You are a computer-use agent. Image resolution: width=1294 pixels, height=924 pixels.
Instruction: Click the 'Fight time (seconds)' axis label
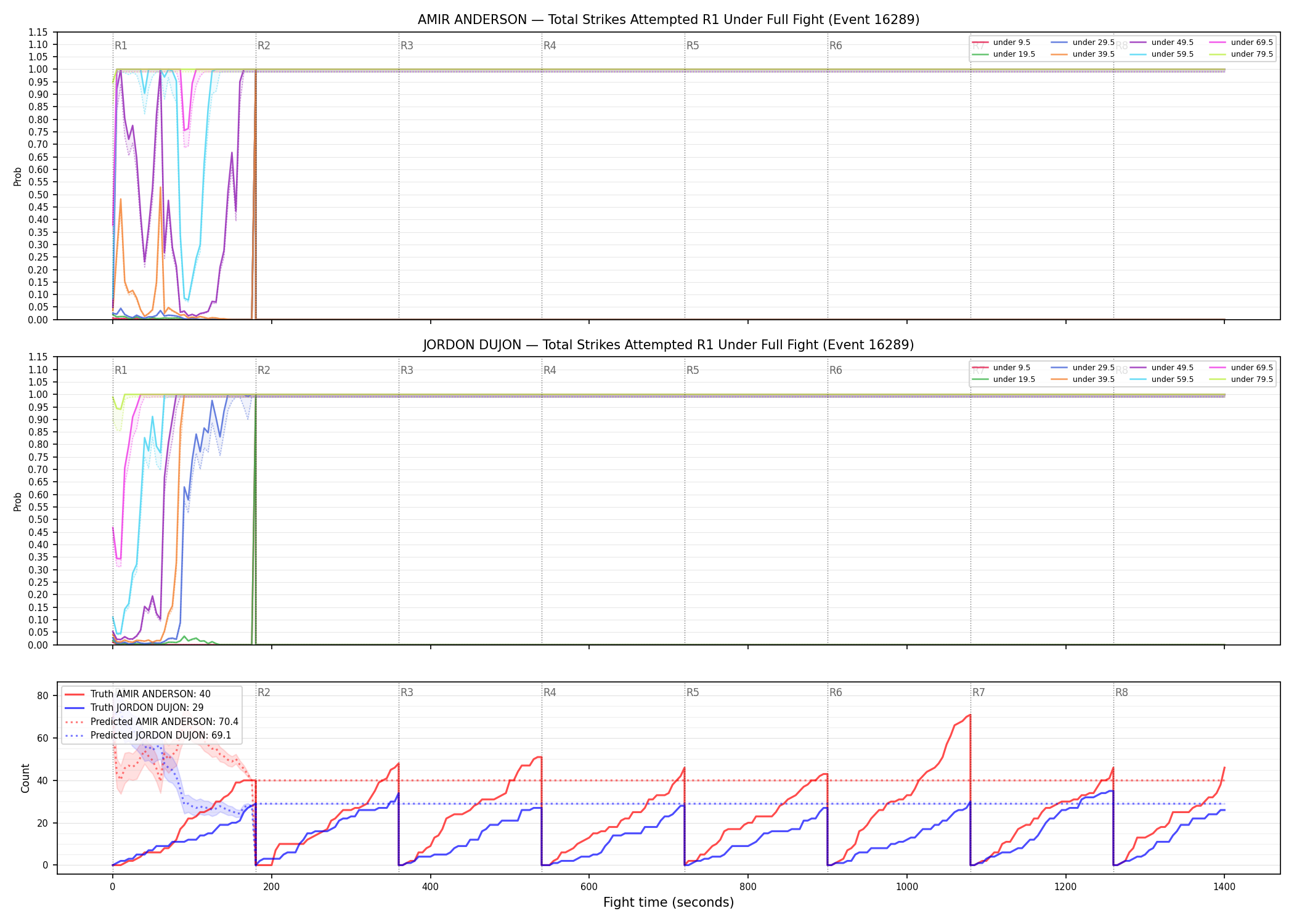[669, 902]
